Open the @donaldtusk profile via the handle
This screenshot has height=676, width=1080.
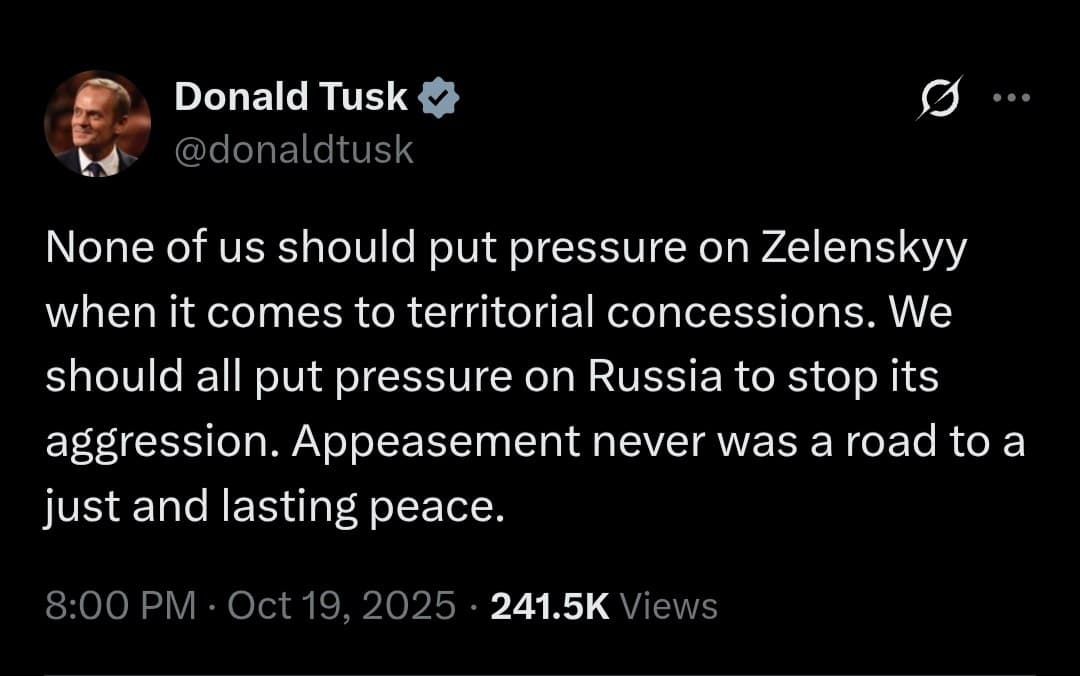(294, 150)
